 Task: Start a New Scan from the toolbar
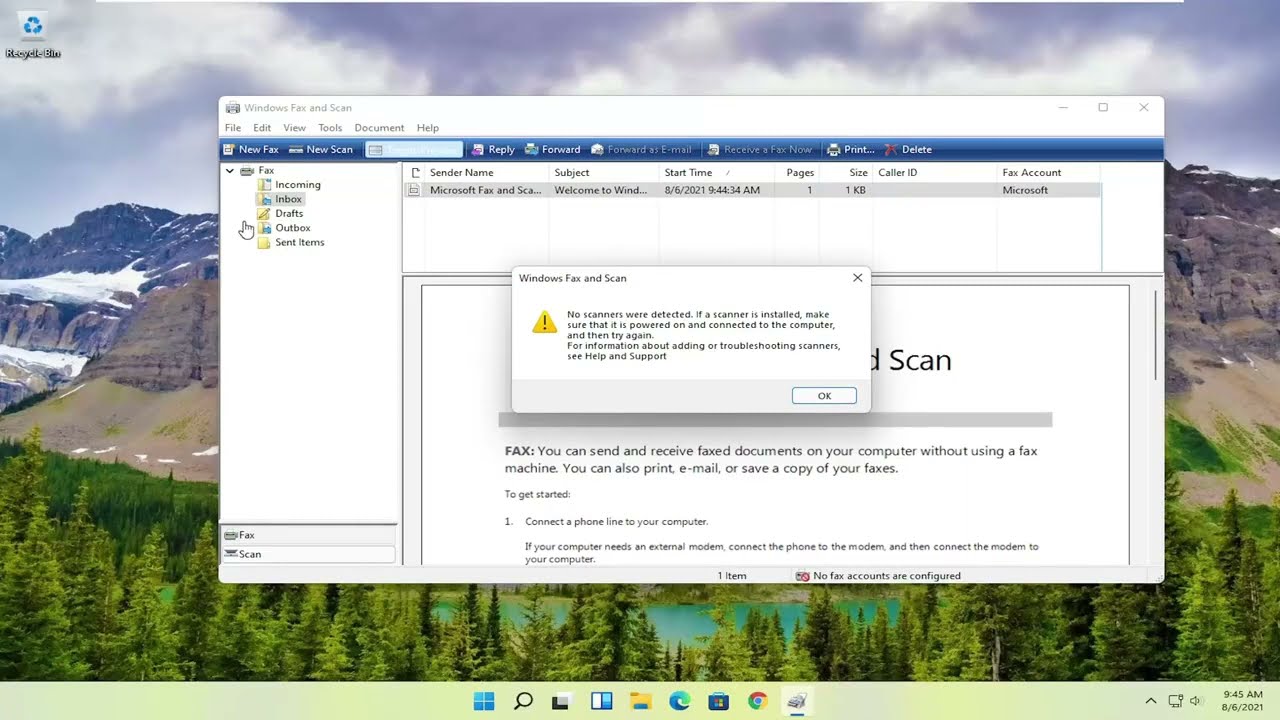tap(321, 149)
